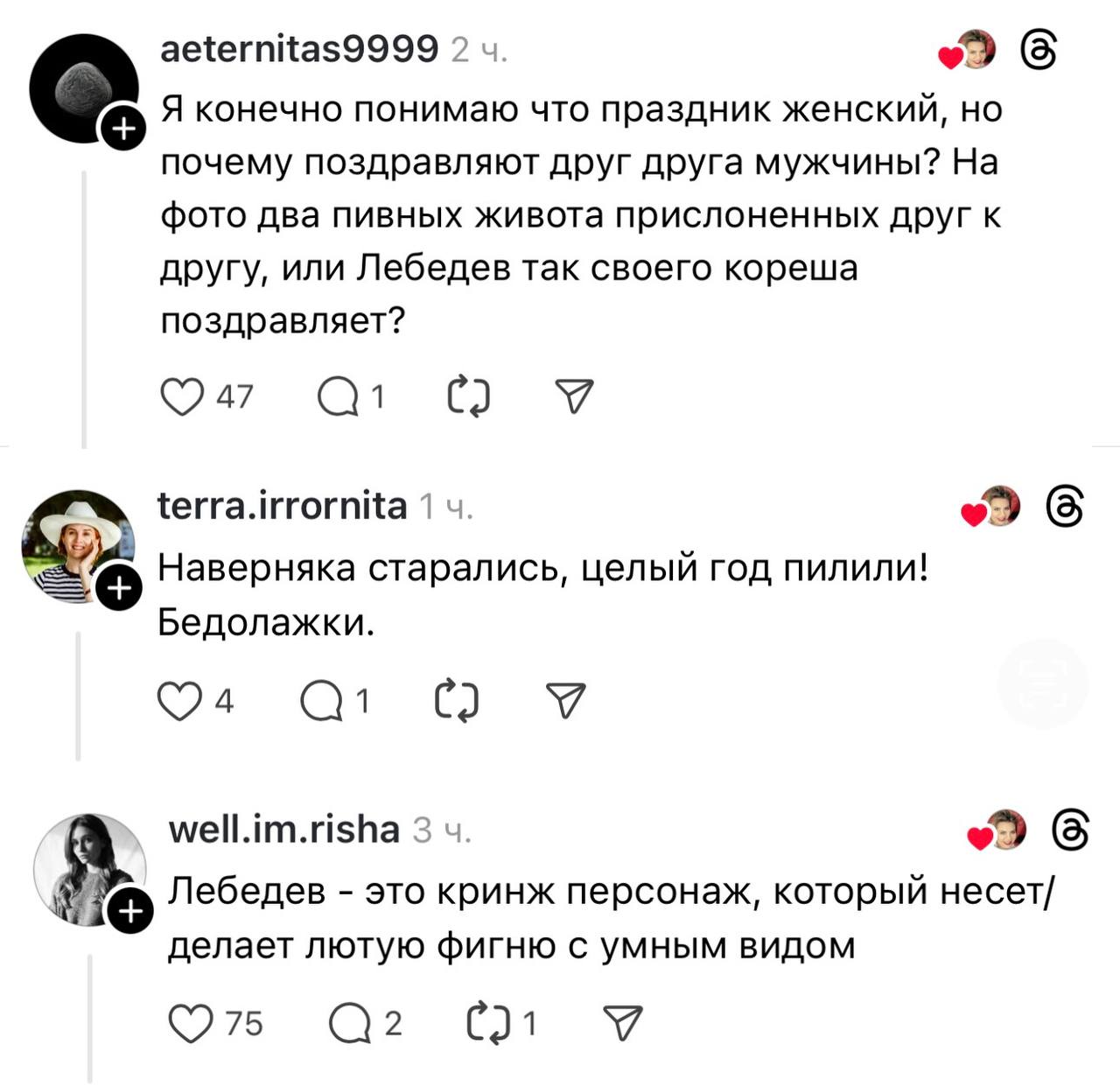Repost the aeternitas9999 comment
1120x1086 pixels.
(x=468, y=398)
